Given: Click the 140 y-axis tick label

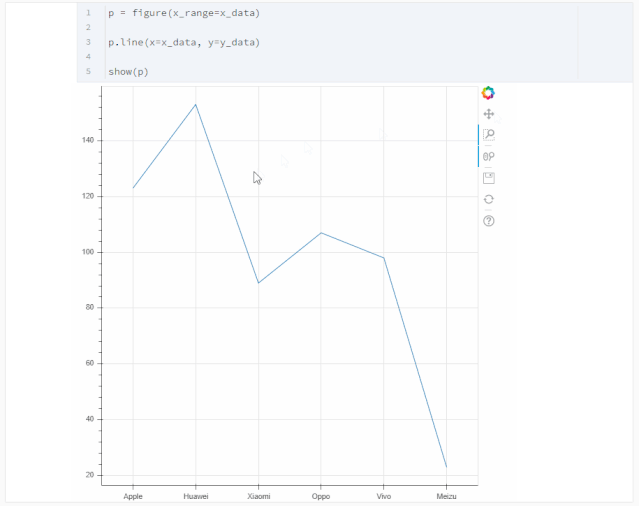Looking at the screenshot, I should [x=89, y=141].
